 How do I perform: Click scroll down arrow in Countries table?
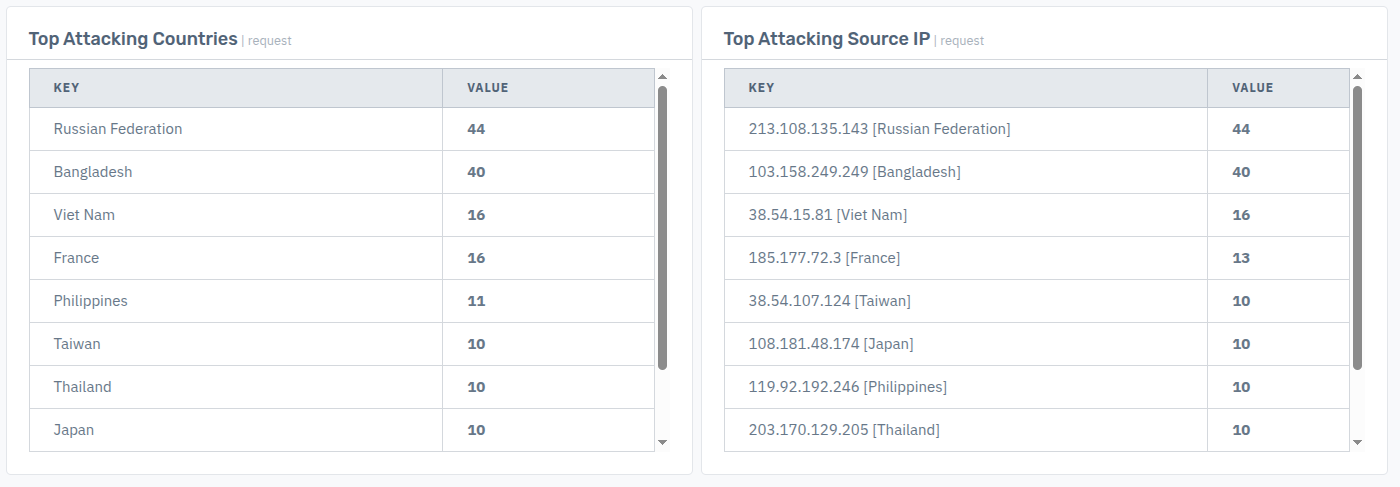tap(662, 442)
